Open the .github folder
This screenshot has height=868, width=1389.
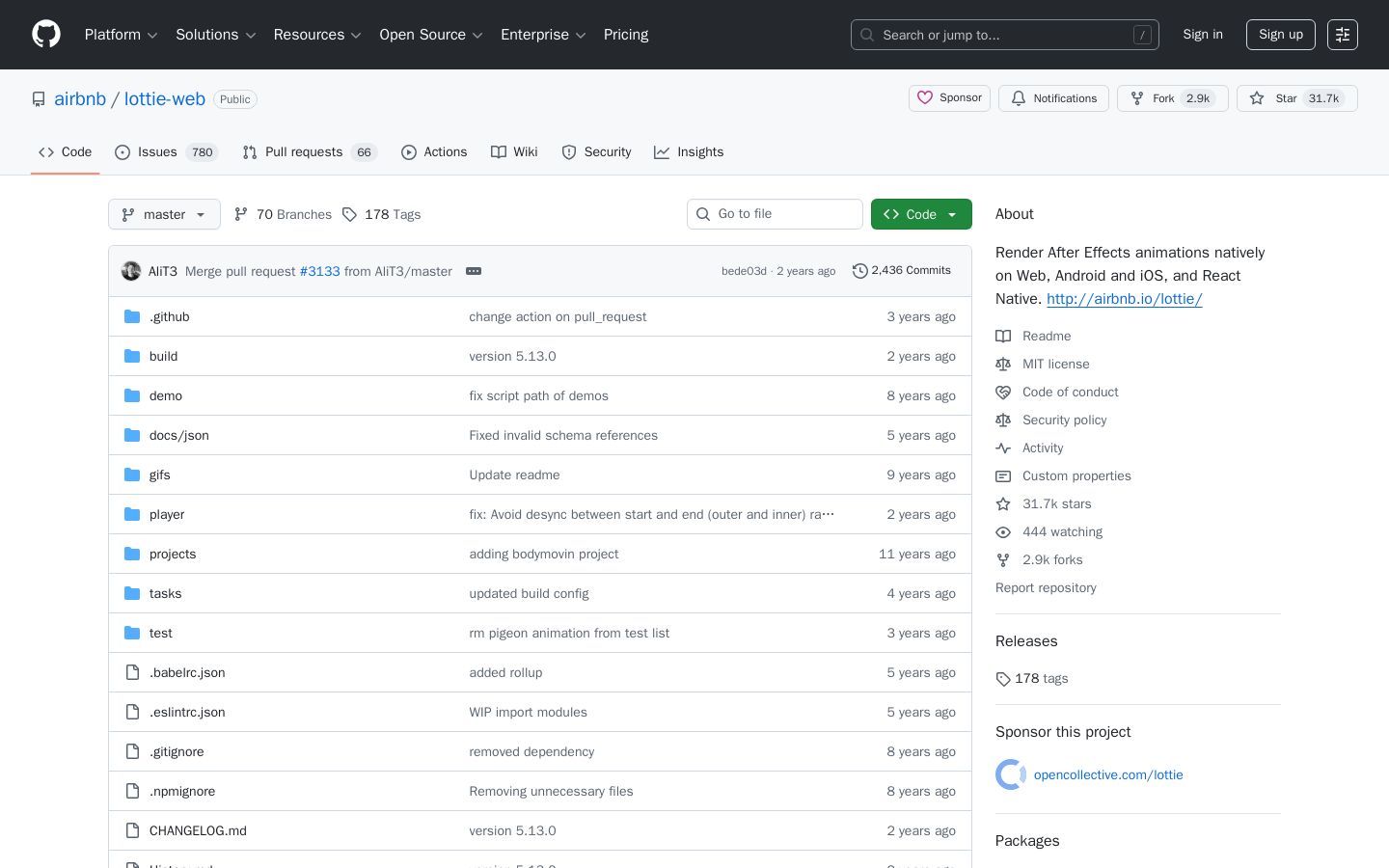click(x=169, y=316)
